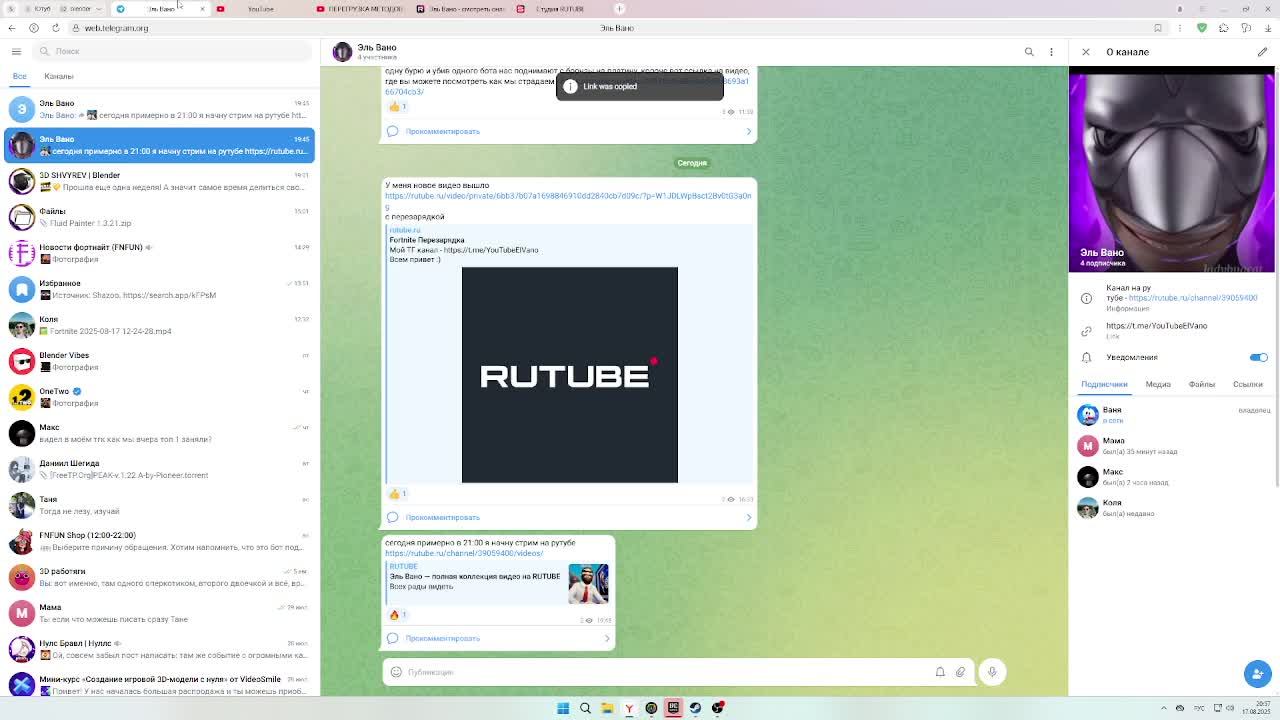Bookmark this page in the browser
The image size is (1280, 720).
pyautogui.click(x=1158, y=28)
